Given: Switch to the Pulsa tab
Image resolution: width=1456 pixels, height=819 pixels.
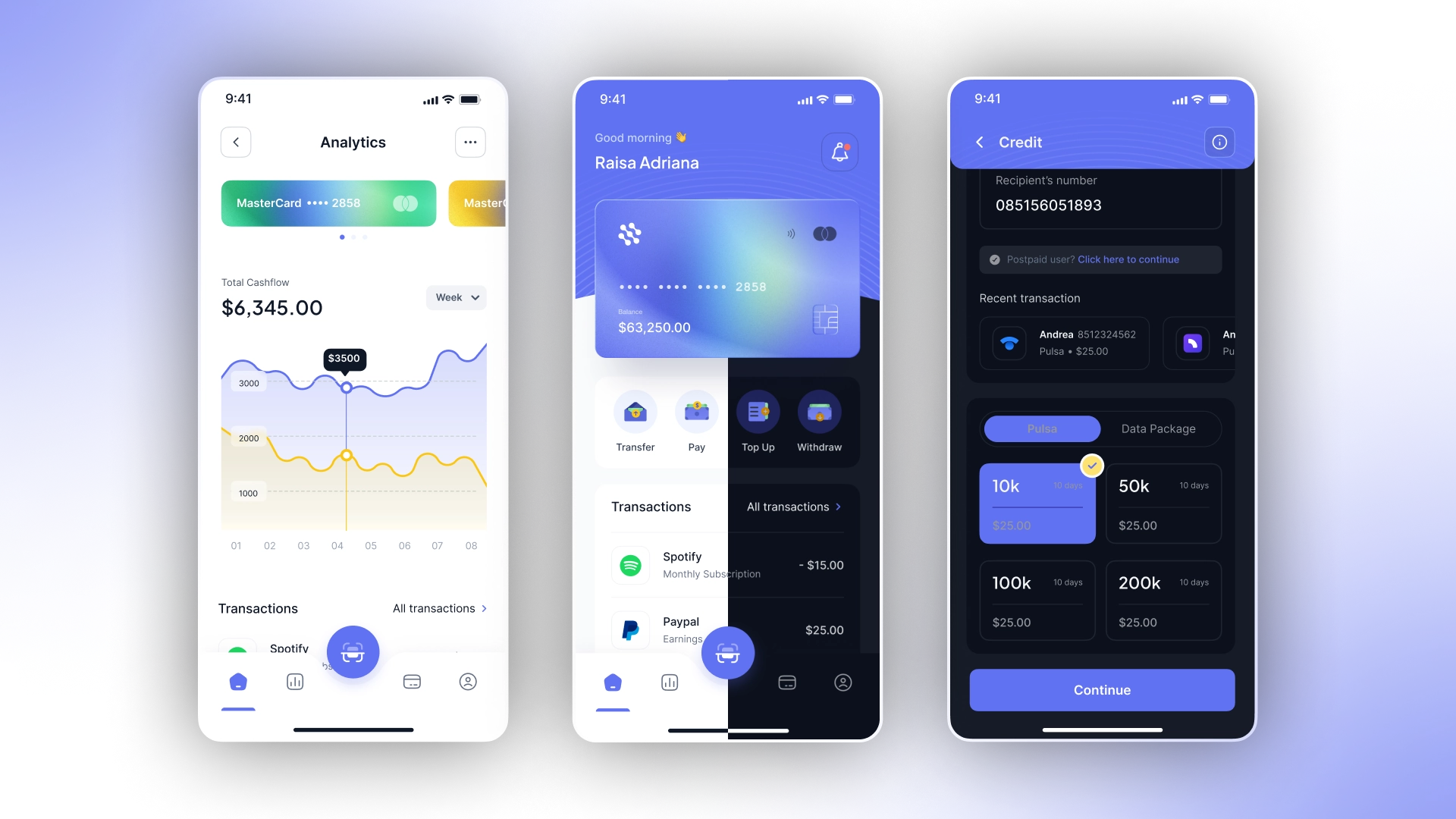Looking at the screenshot, I should tap(1041, 428).
